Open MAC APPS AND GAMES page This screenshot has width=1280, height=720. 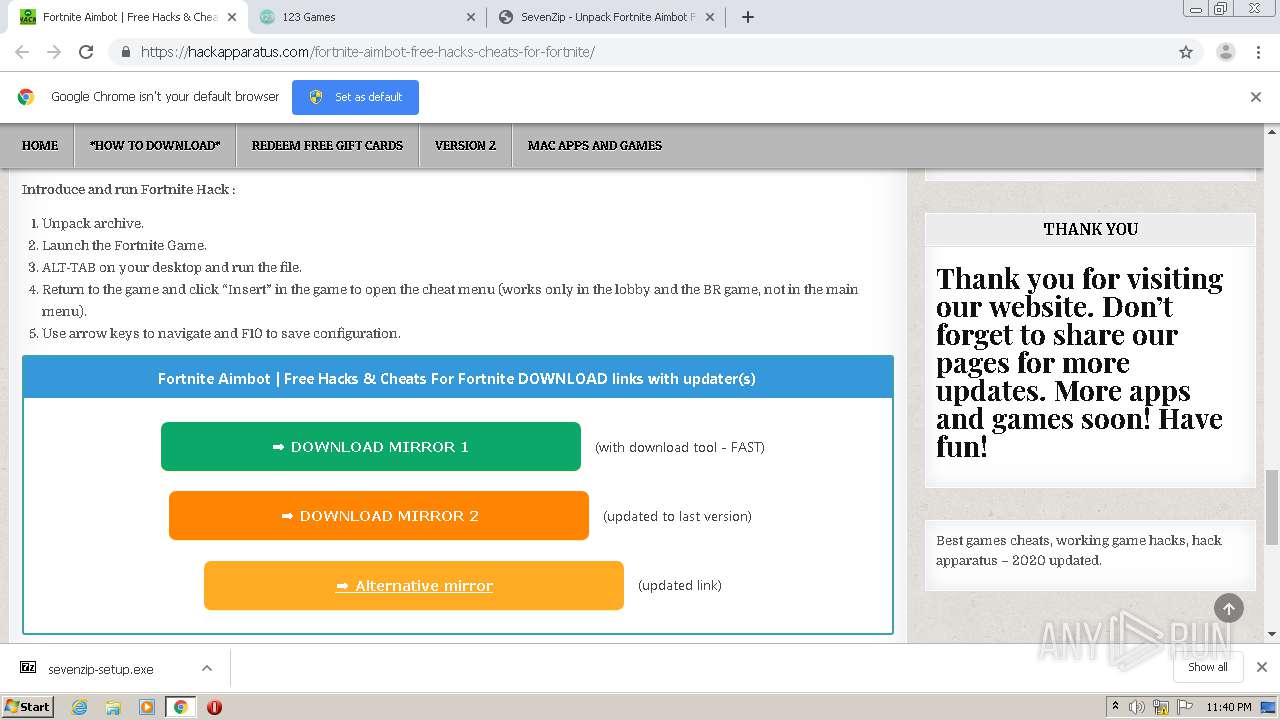pyautogui.click(x=595, y=145)
